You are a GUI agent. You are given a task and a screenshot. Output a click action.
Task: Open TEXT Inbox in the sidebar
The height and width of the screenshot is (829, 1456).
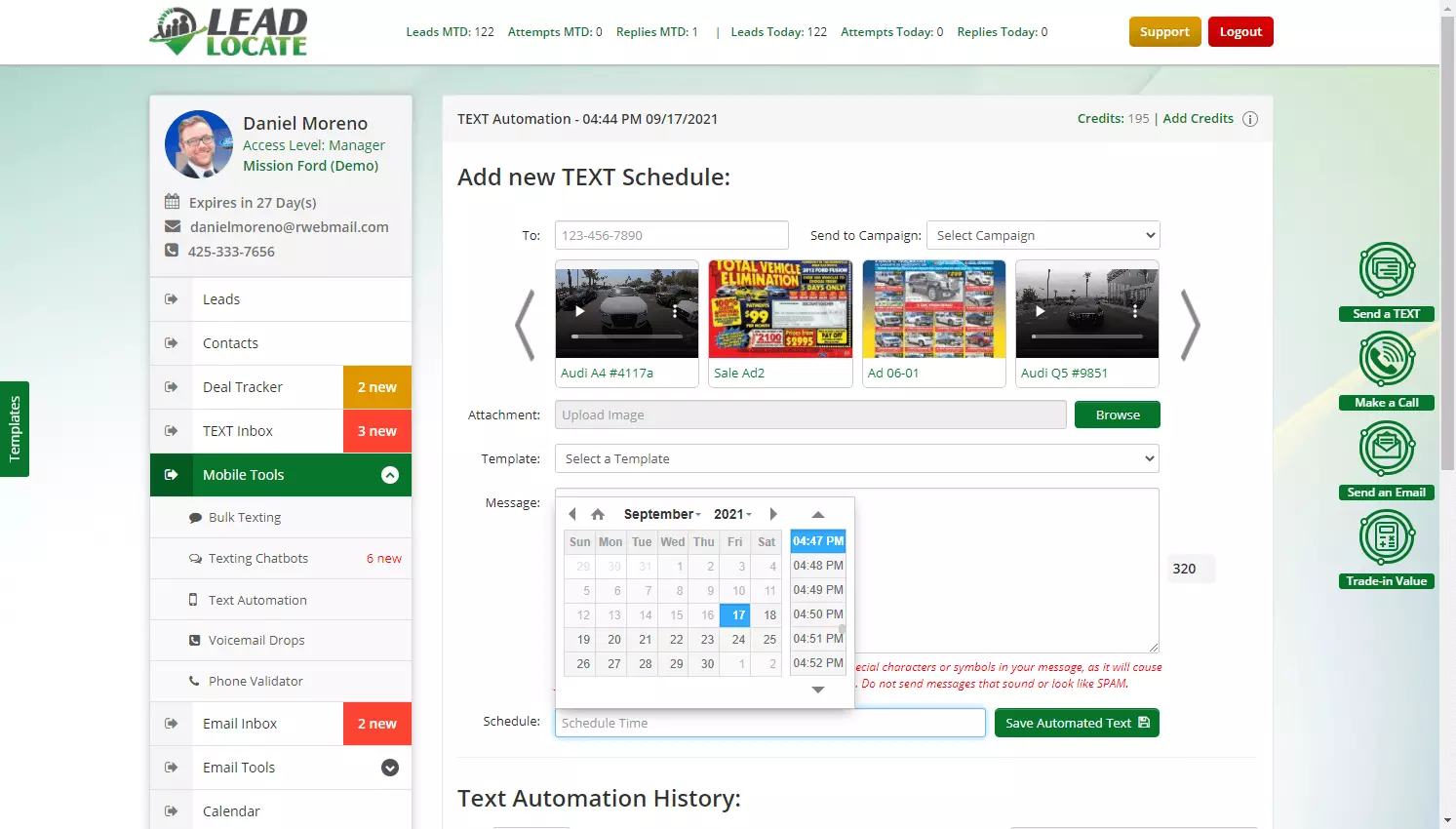click(x=281, y=431)
